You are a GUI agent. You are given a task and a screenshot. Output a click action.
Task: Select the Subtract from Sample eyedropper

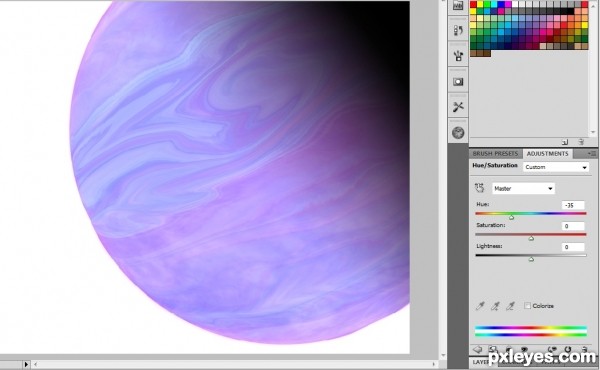[510, 306]
